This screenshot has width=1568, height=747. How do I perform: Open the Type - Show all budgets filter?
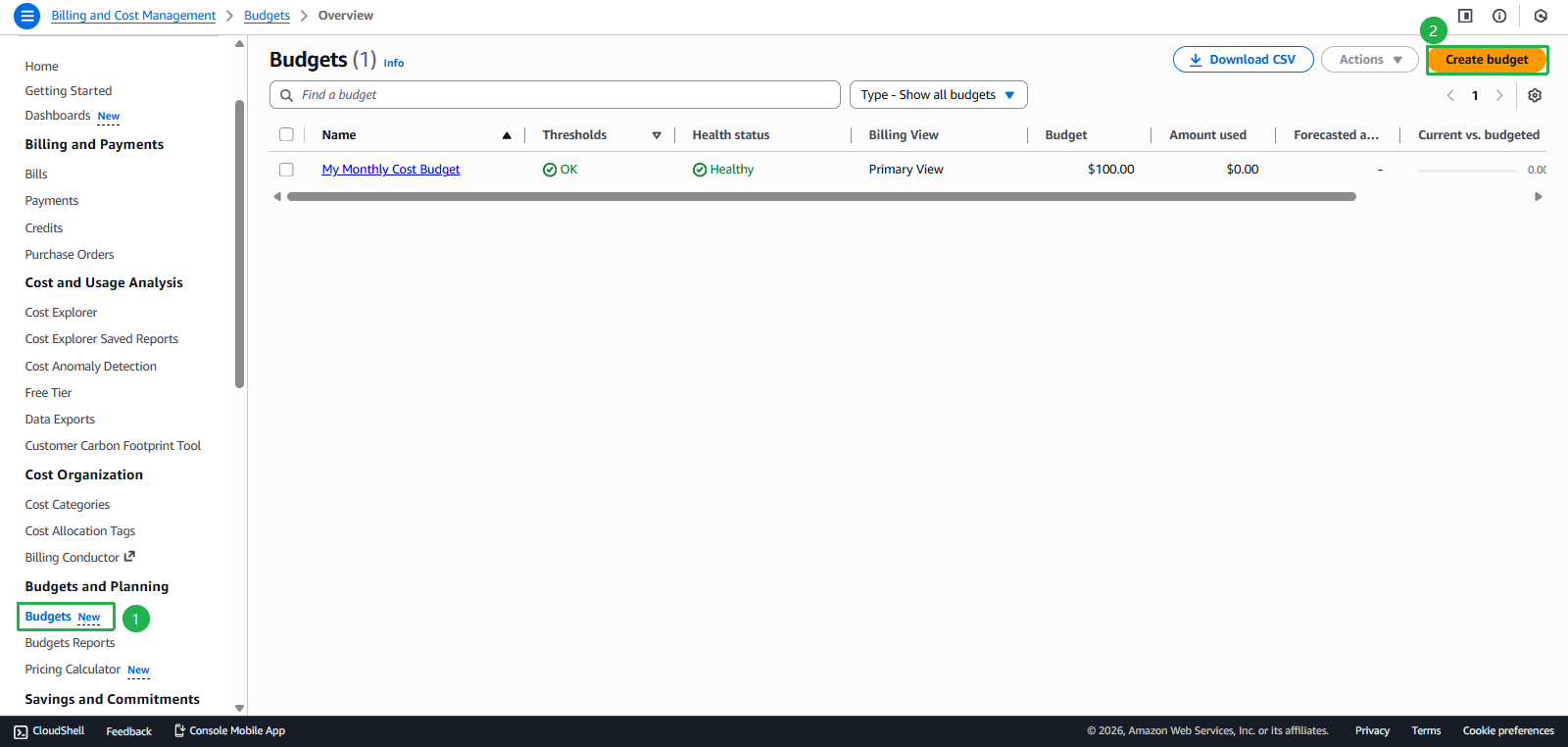pyautogui.click(x=938, y=95)
